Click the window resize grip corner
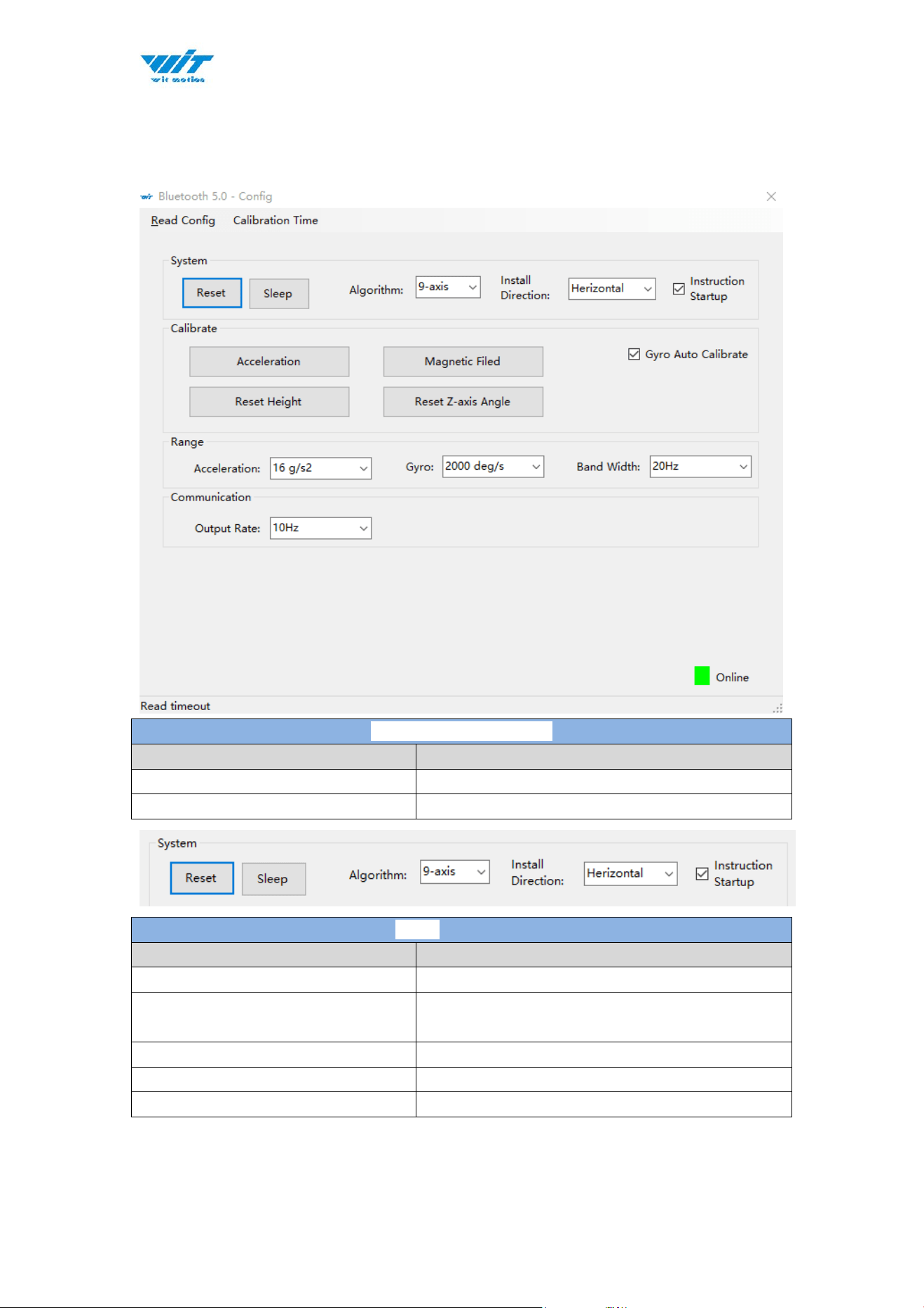Screen dimensions: 924x1308 pyautogui.click(x=777, y=708)
